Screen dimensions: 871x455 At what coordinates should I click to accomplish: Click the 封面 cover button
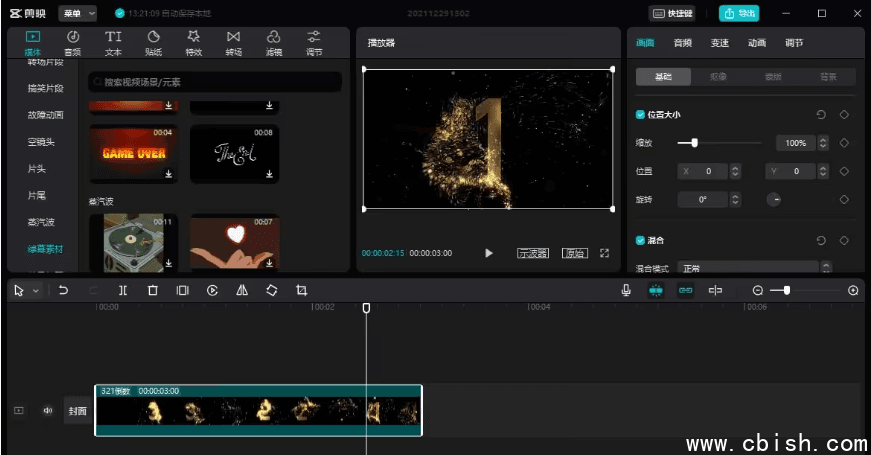coord(78,410)
